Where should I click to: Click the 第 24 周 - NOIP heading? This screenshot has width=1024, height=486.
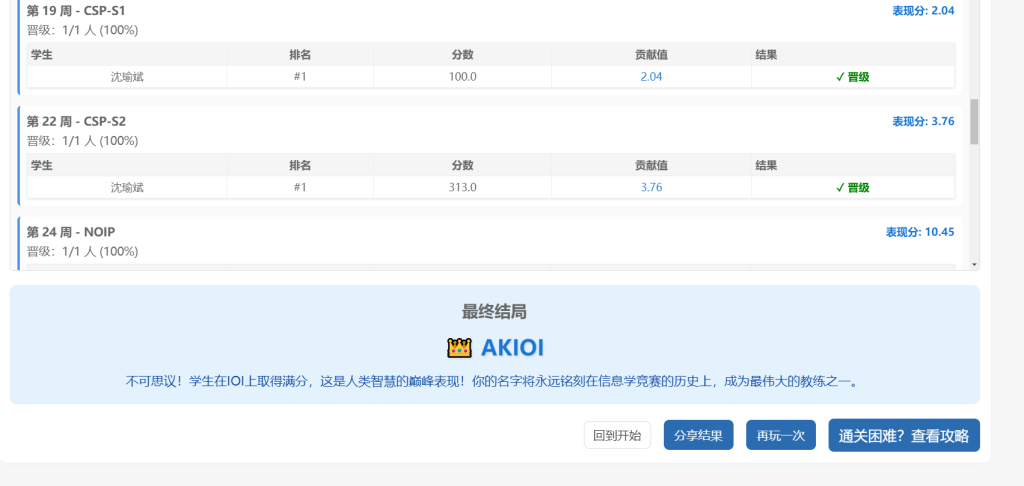(x=70, y=232)
